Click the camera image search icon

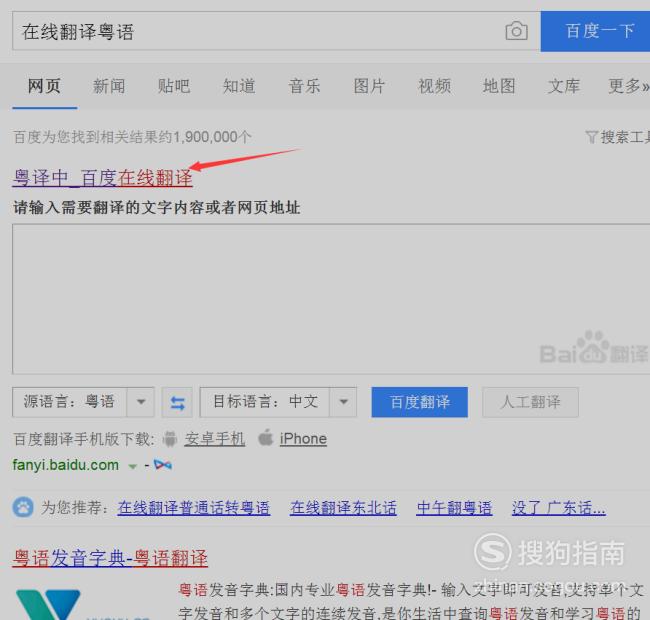pos(516,31)
